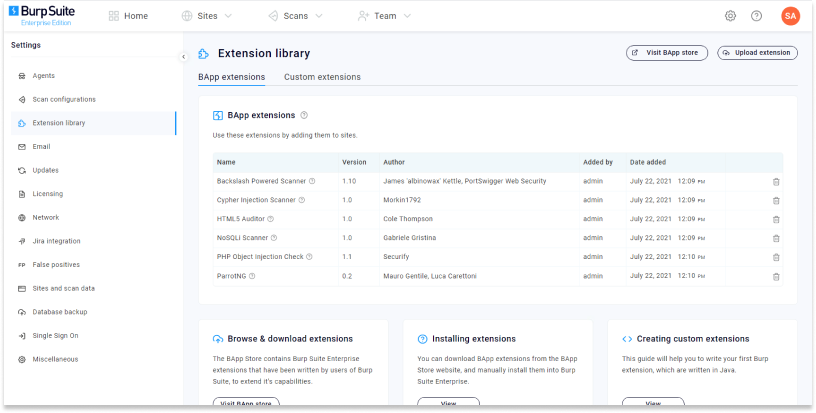Click the Visit BApp store button at top
This screenshot has height=413, width=816.
[x=667, y=53]
